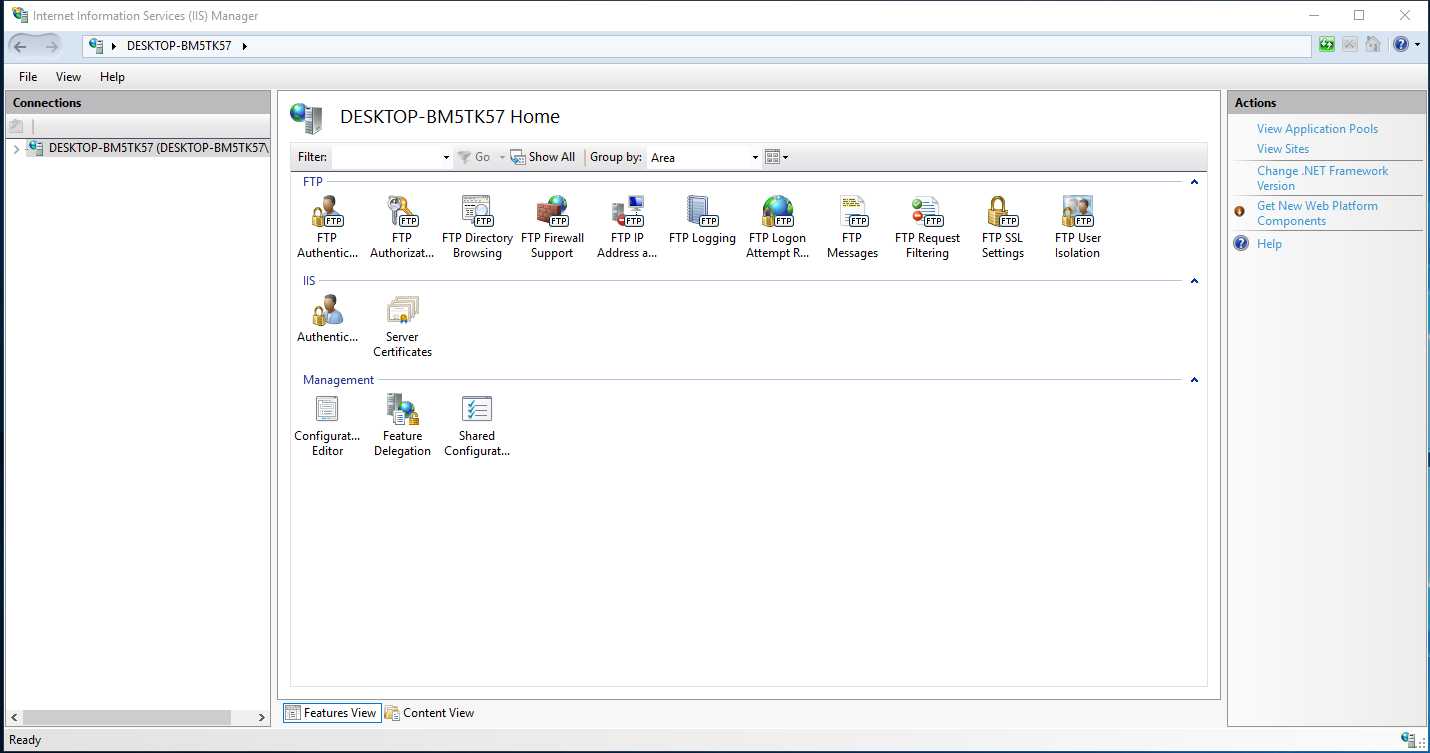Viewport: 1430px width, 753px height.
Task: Click into the Filter text field
Action: (x=385, y=158)
